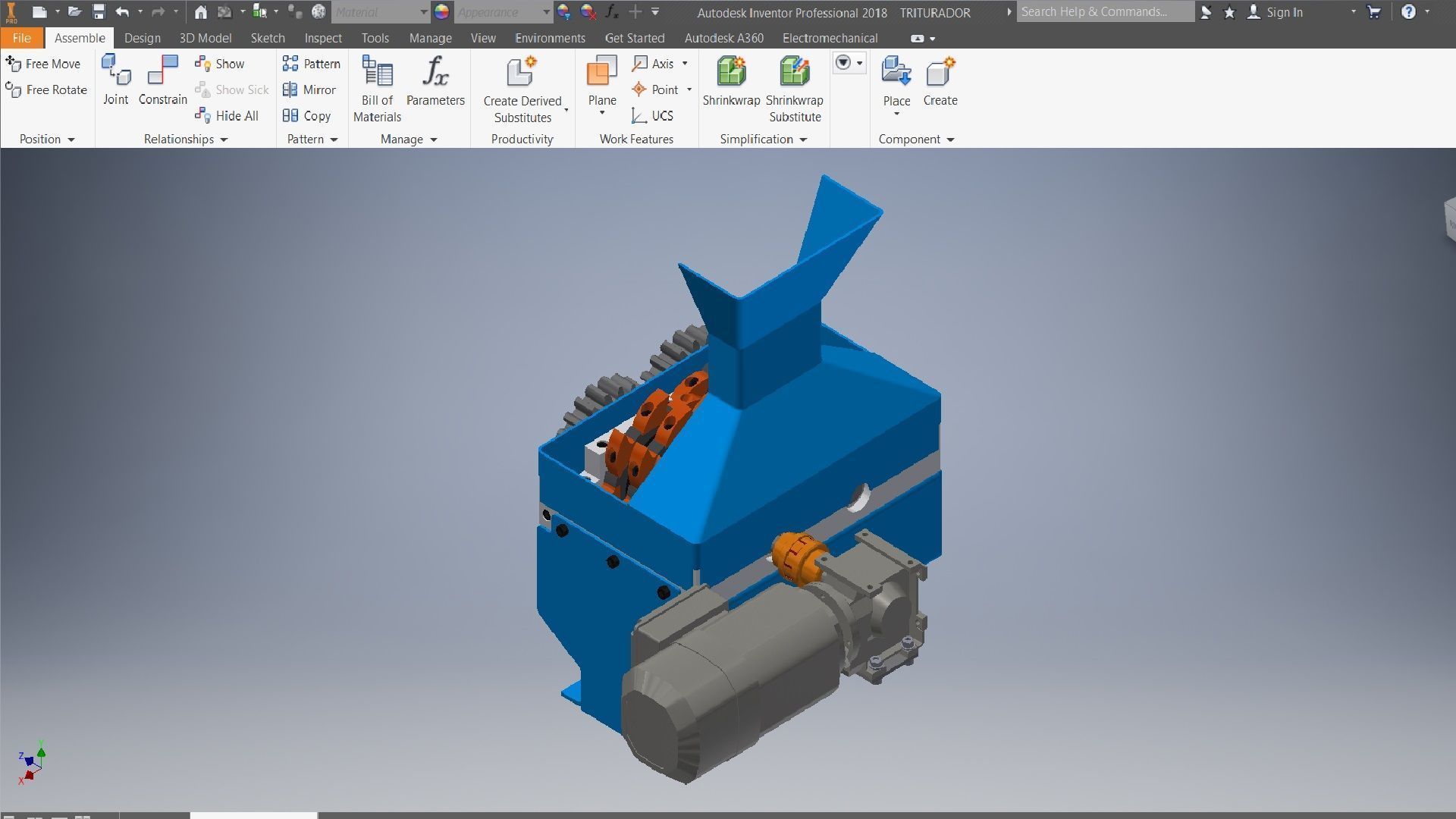Expand the Position panel
The height and width of the screenshot is (819, 1456).
[x=47, y=140]
